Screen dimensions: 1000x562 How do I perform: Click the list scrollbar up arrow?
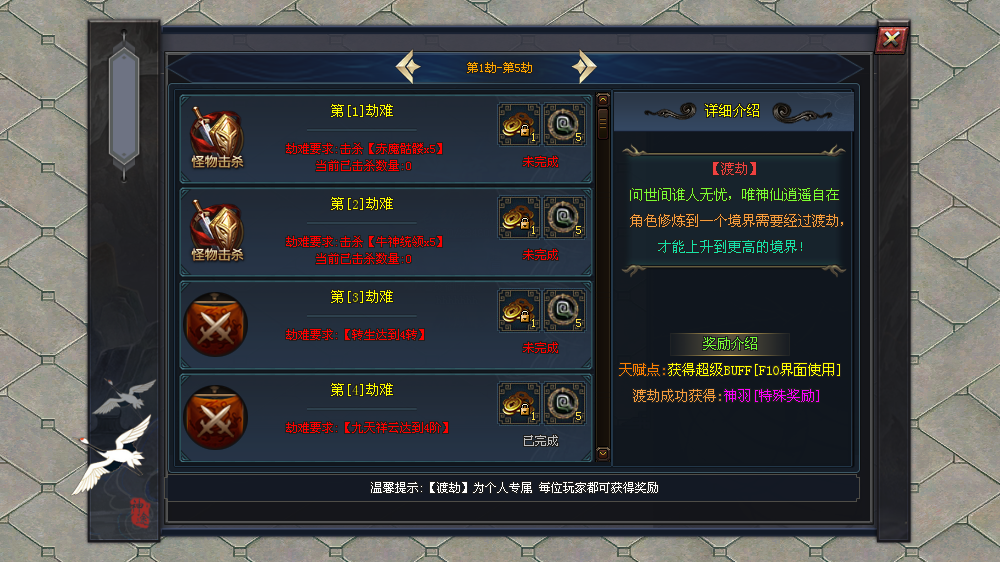click(x=603, y=100)
